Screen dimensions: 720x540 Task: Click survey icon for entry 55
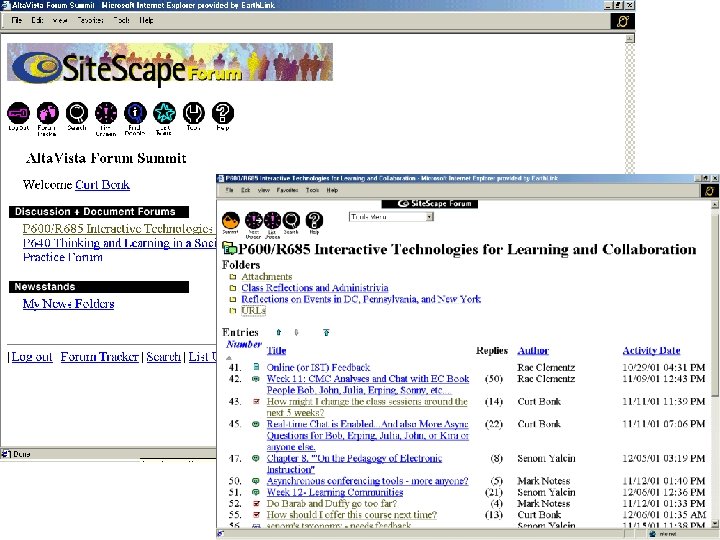click(256, 515)
